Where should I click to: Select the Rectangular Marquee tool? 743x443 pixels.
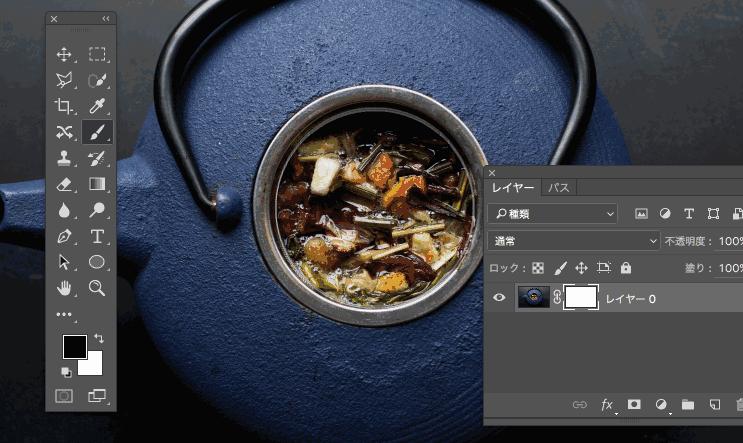(97, 54)
